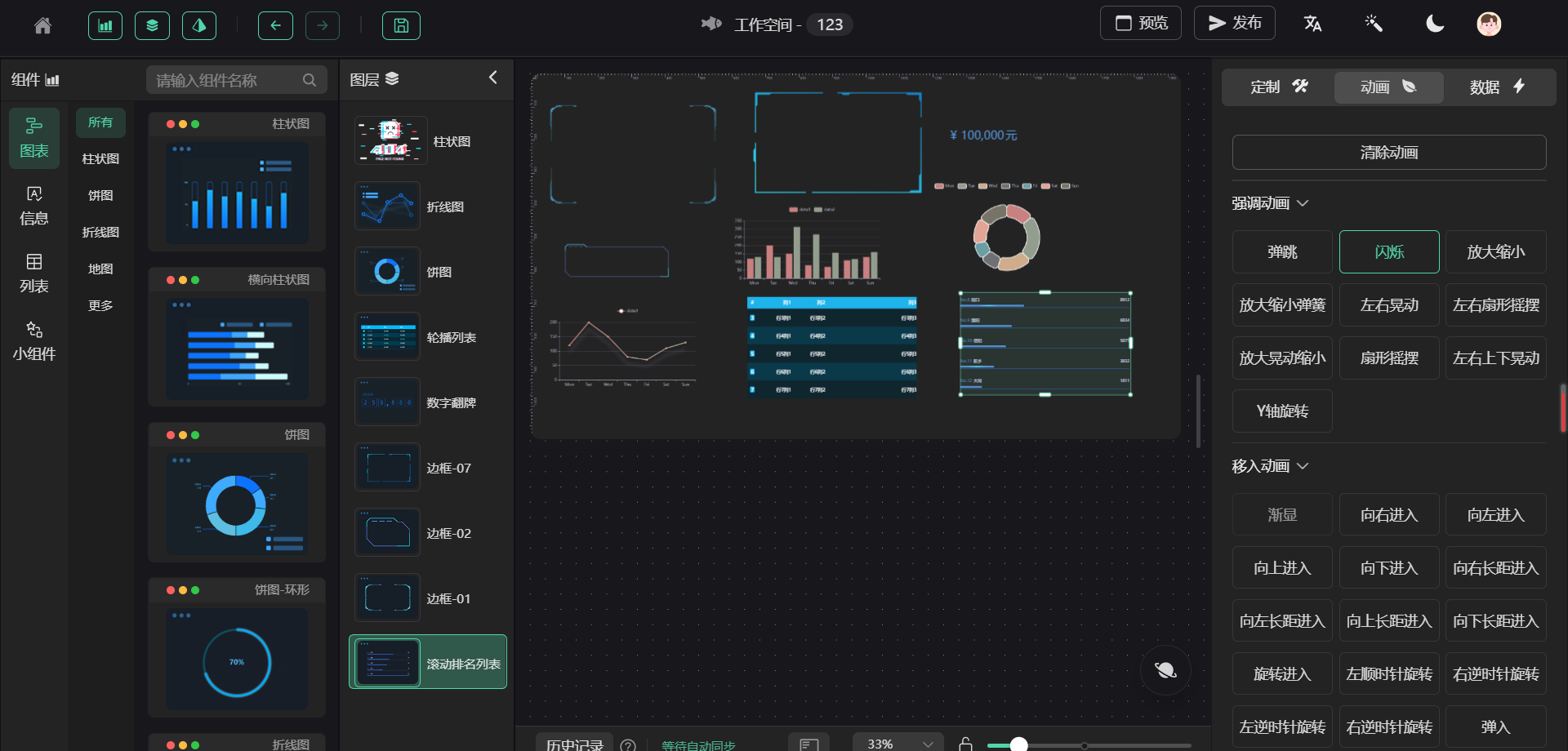Open the 信息 panel in the left sidebar
Screen dimensions: 1568x751
[x=33, y=204]
